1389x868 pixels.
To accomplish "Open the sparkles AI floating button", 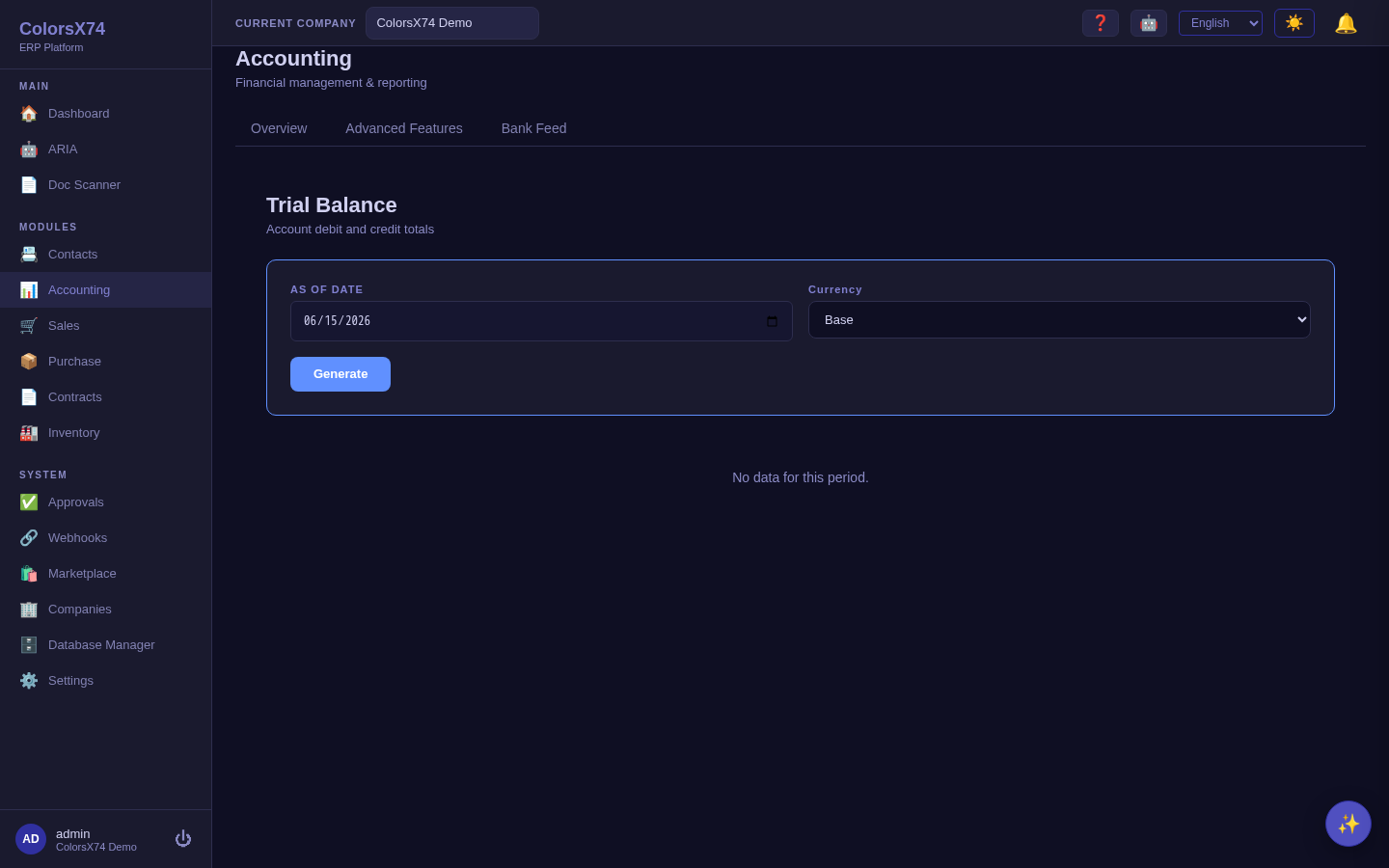I will (1348, 824).
